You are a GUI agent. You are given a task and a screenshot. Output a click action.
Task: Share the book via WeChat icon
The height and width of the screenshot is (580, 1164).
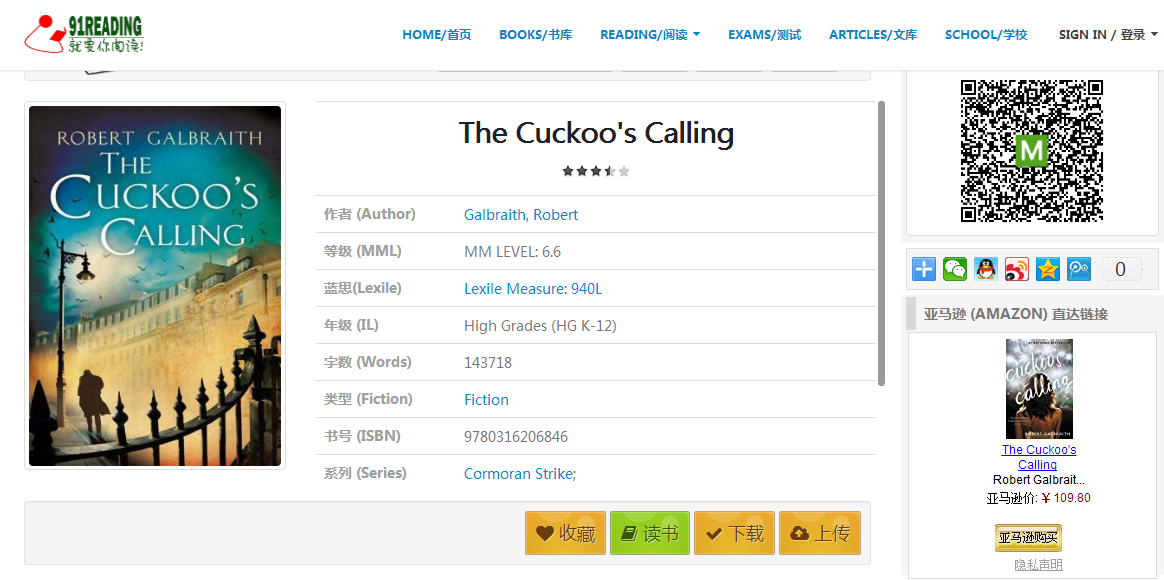(x=955, y=269)
